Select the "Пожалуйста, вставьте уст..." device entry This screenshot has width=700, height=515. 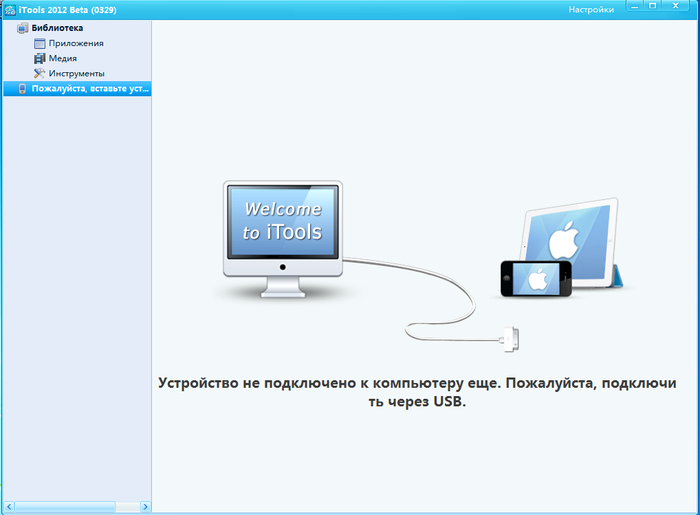coord(90,89)
